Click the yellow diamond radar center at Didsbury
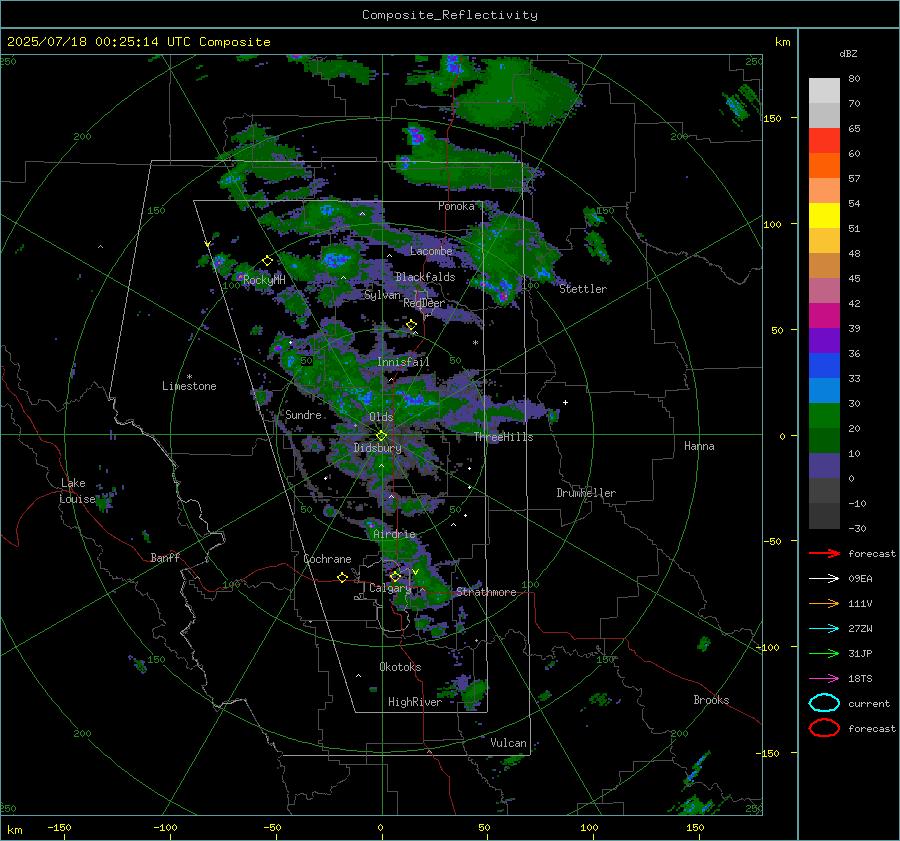This screenshot has height=841, width=900. 381,436
